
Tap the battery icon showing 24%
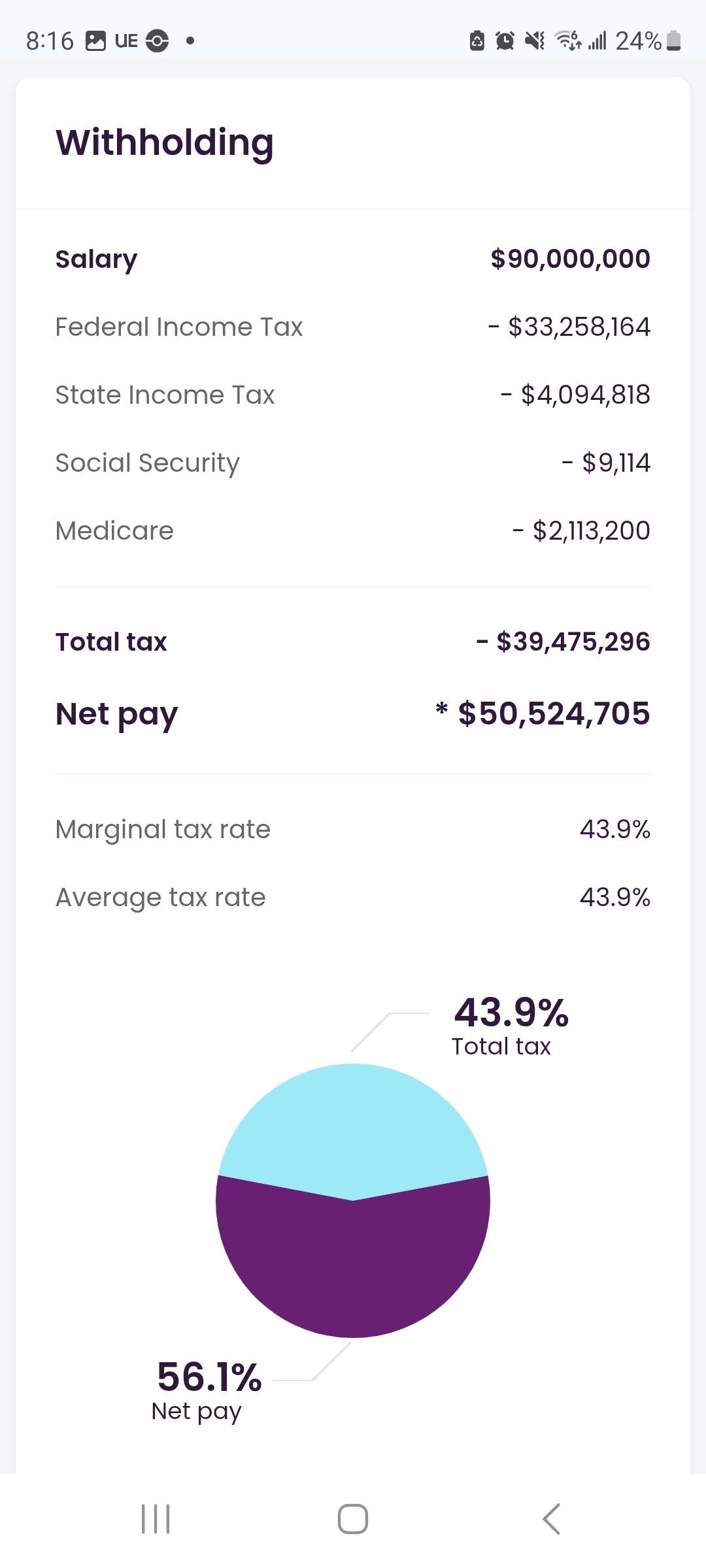pos(674,41)
